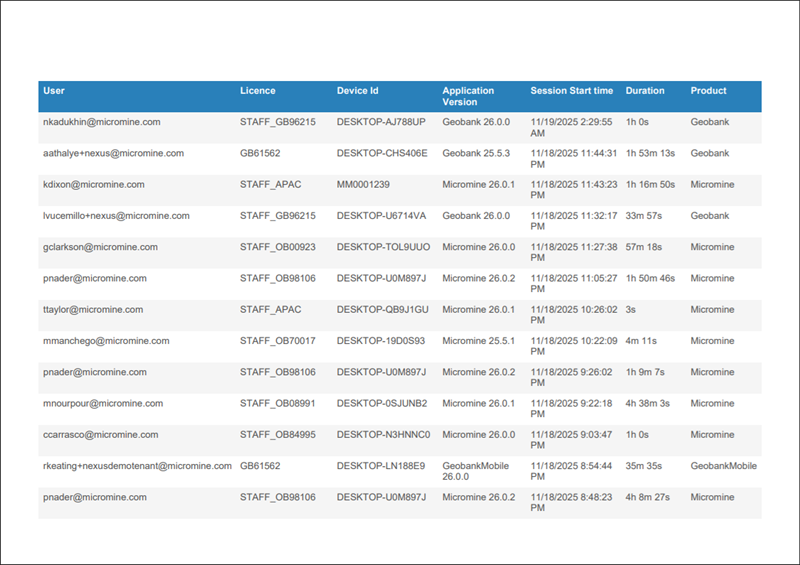The width and height of the screenshot is (800, 565).
Task: Click session start 11/19/2025 2:29:55 AM
Action: click(x=571, y=128)
